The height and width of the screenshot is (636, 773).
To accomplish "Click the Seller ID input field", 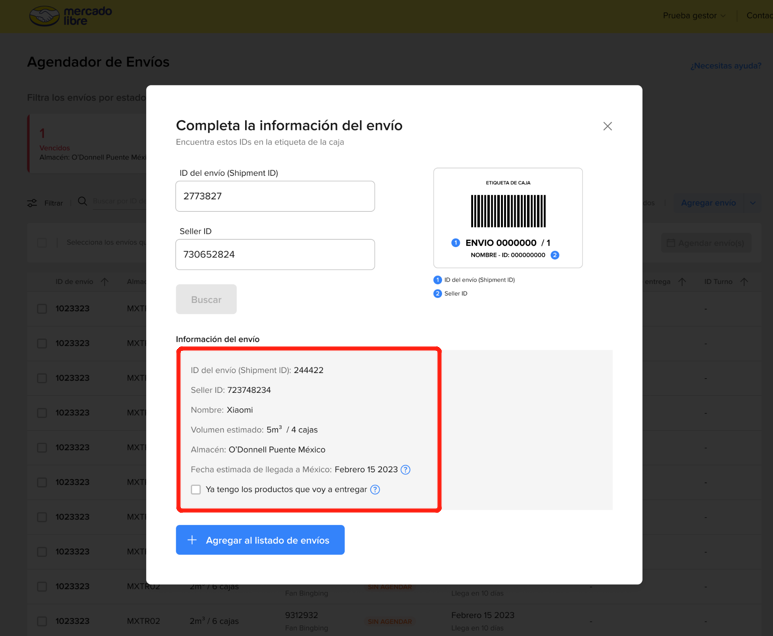I will [275, 254].
